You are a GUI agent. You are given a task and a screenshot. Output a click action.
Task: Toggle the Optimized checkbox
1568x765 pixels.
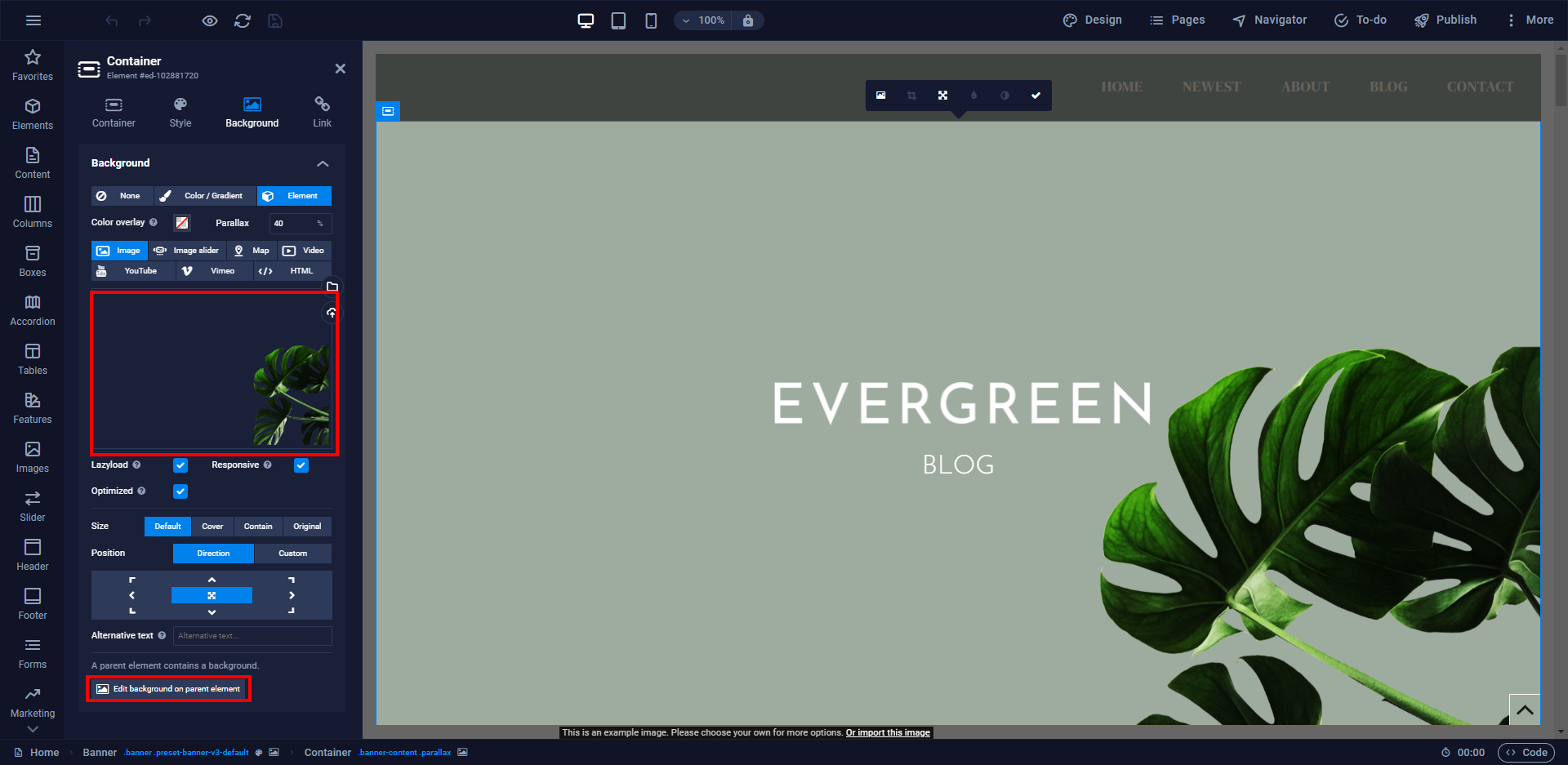point(180,491)
